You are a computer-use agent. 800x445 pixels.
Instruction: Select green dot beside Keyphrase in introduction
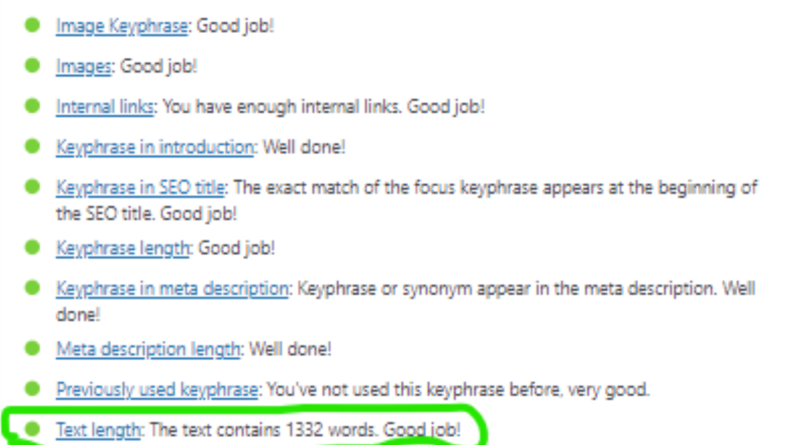33,146
